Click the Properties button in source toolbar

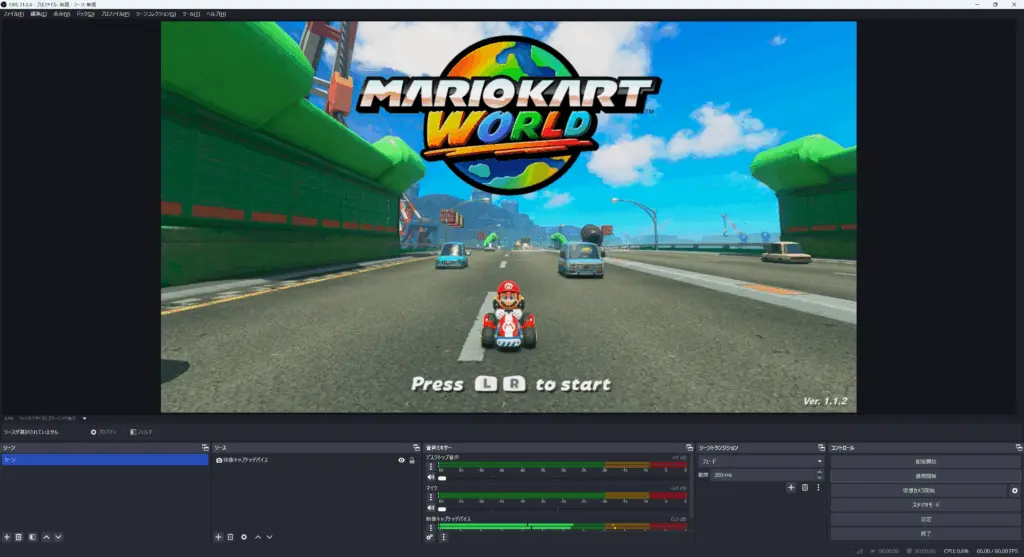(103, 432)
